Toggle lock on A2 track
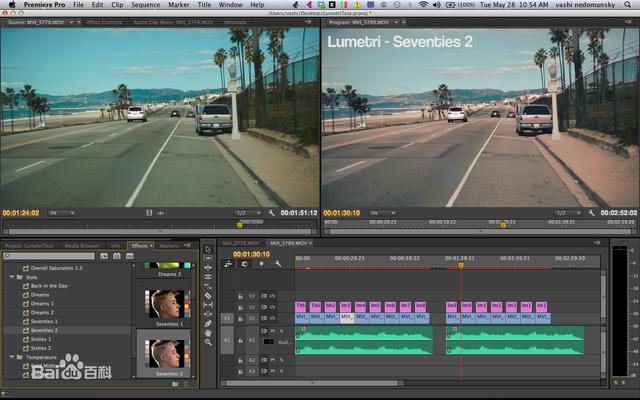Screen dimensions: 640x400 (240, 360)
